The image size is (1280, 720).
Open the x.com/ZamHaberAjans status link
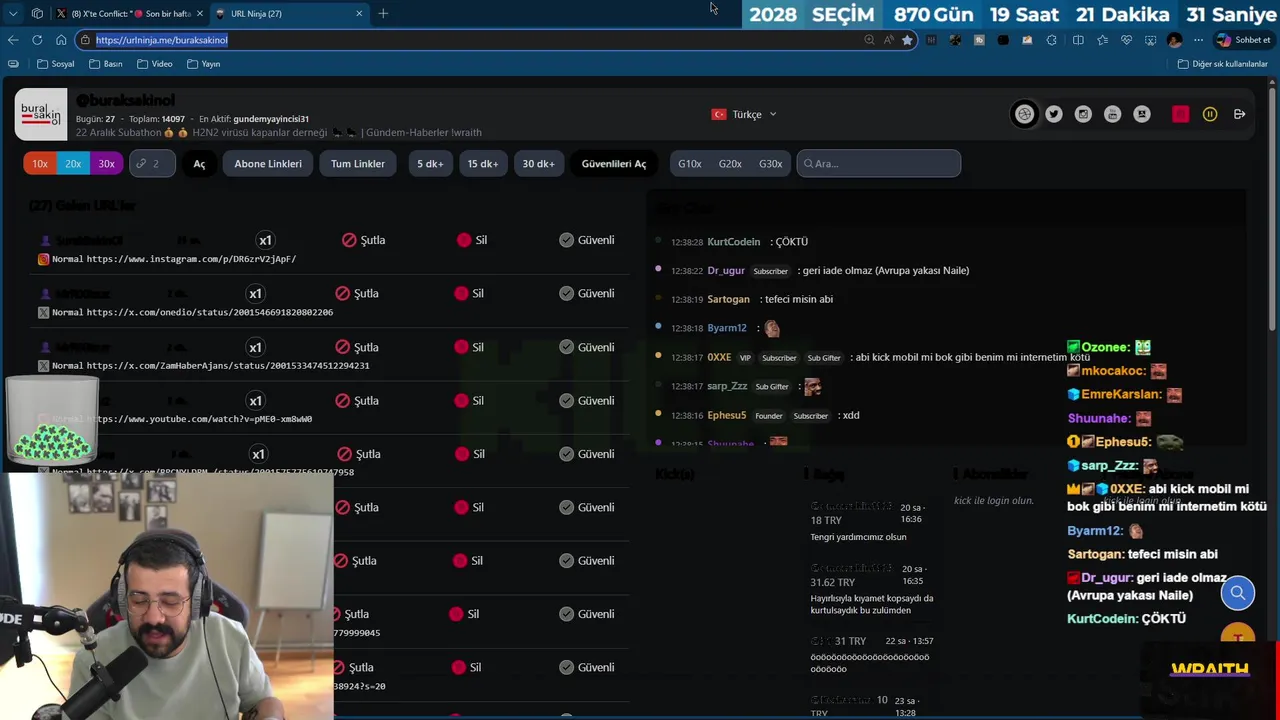228,366
